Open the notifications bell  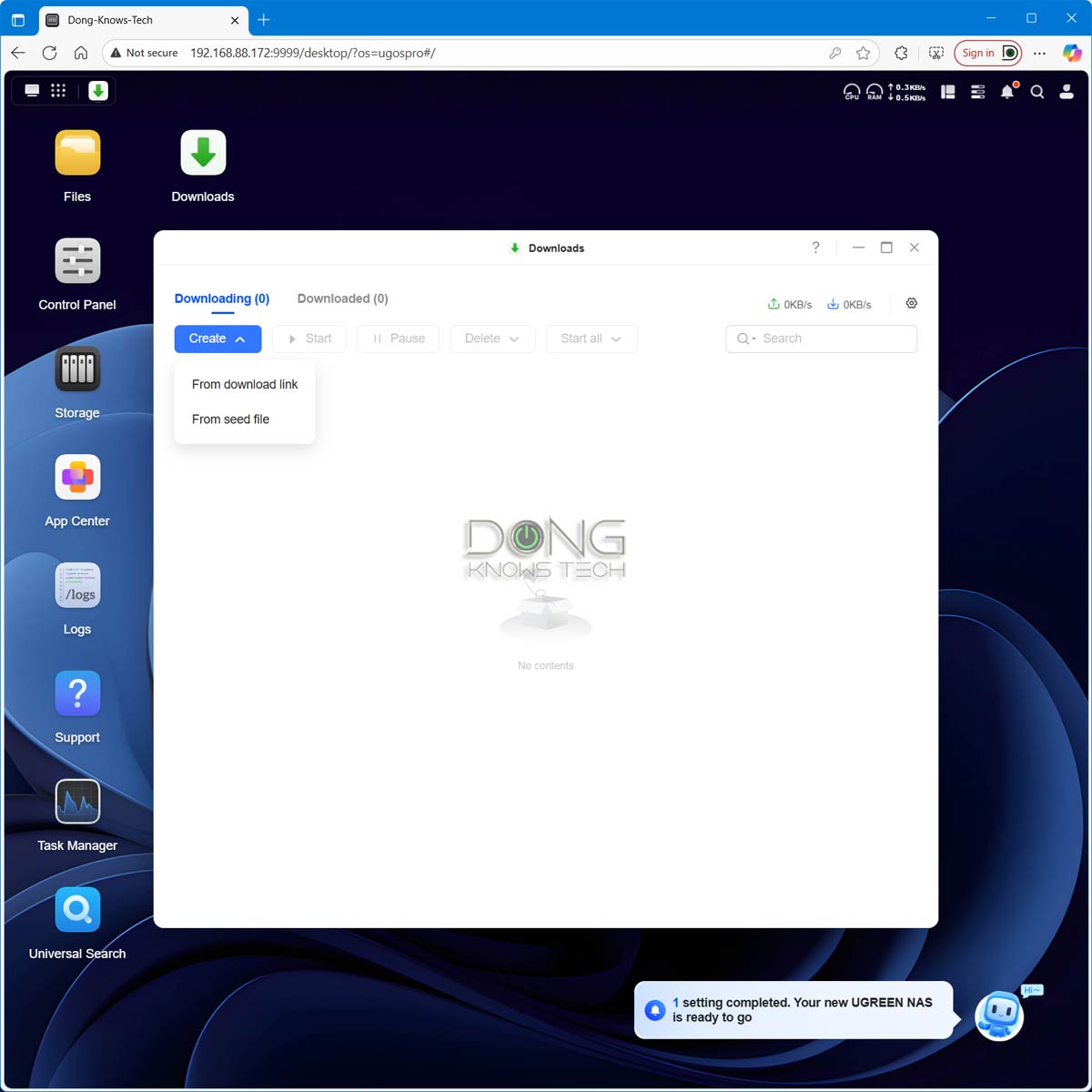click(x=1007, y=91)
